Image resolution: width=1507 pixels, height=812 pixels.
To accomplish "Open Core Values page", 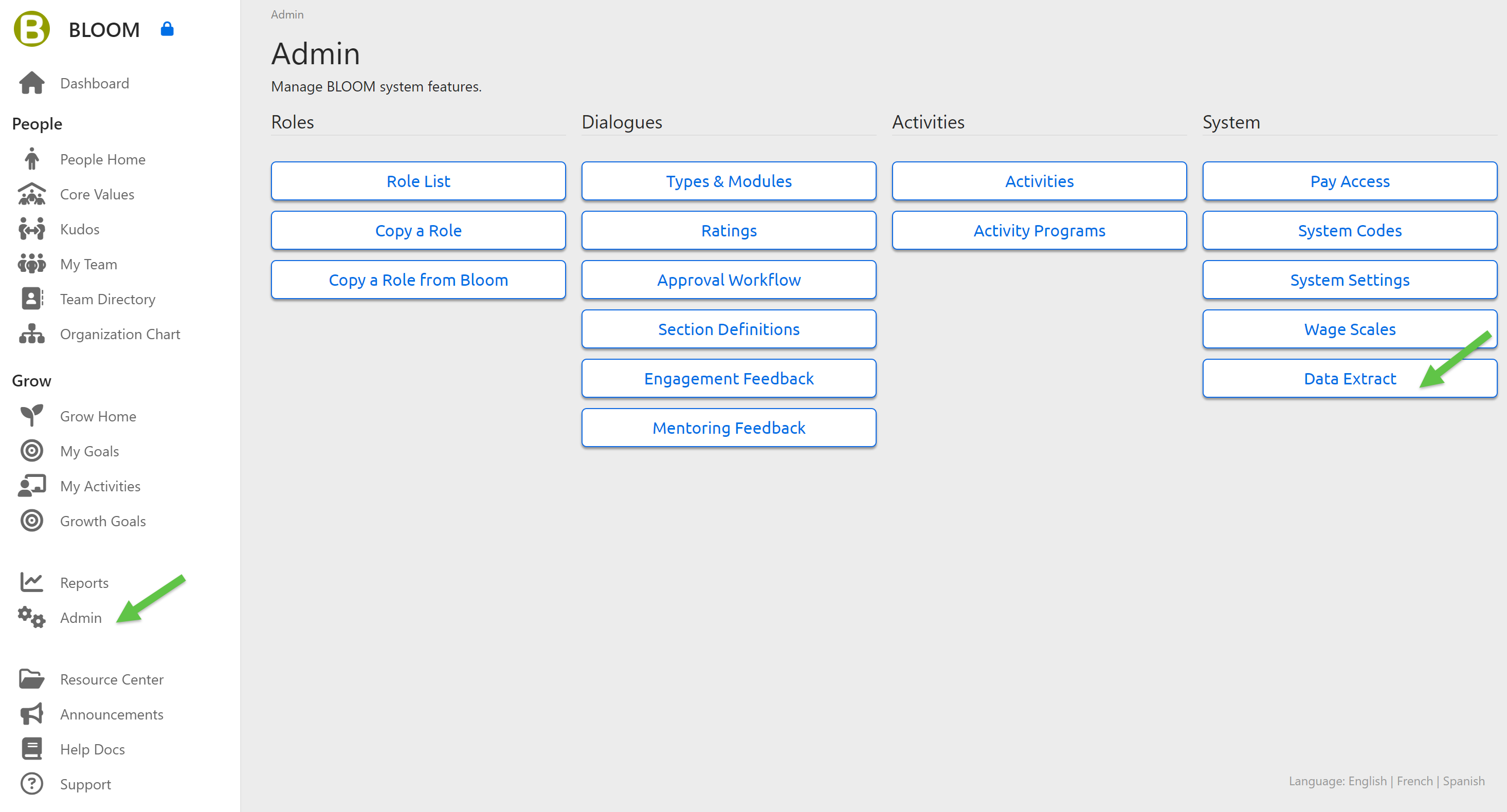I will (x=97, y=194).
